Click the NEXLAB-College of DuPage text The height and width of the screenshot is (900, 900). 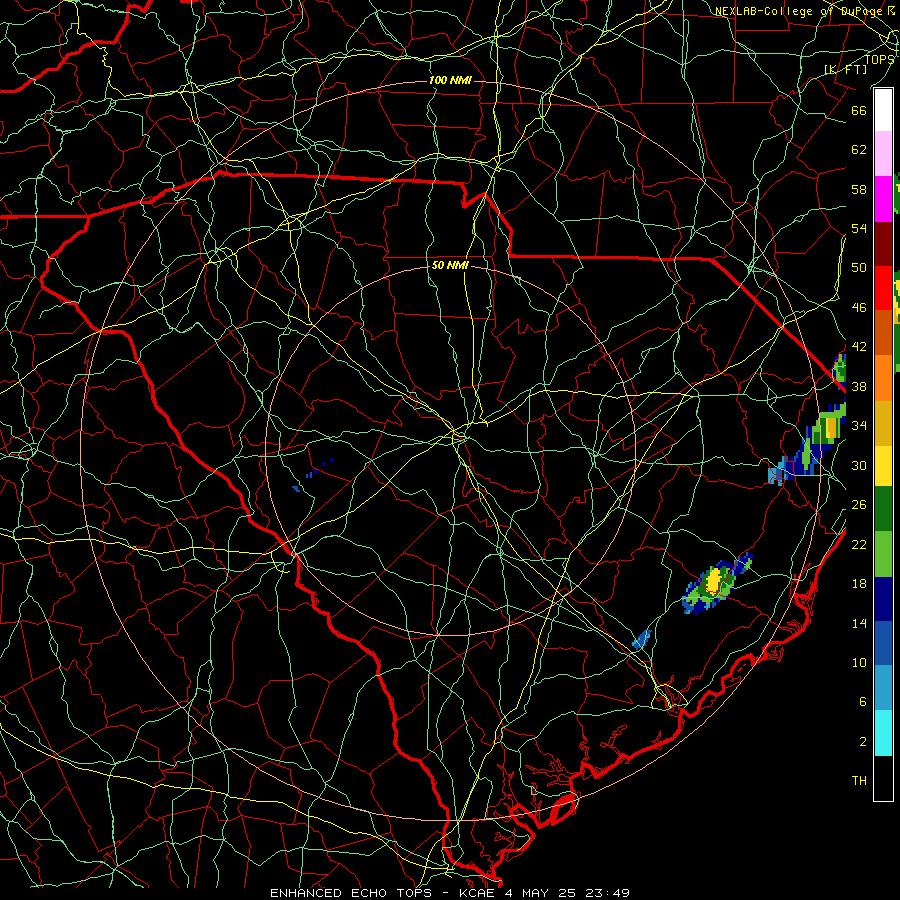coord(800,11)
